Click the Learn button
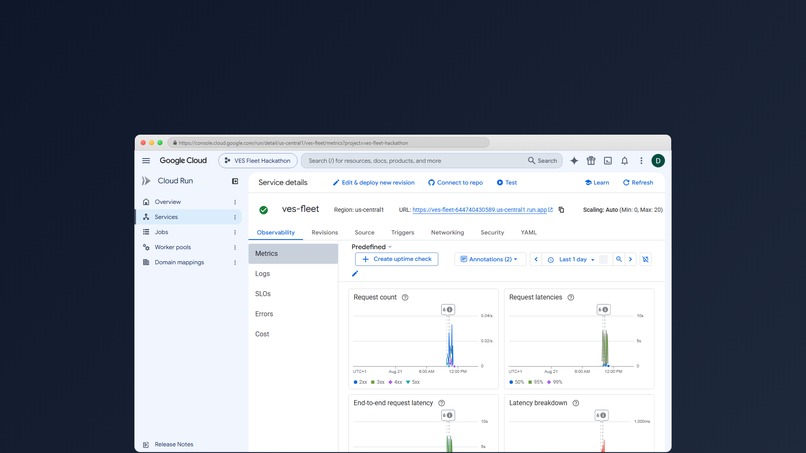The height and width of the screenshot is (453, 806). (x=597, y=183)
